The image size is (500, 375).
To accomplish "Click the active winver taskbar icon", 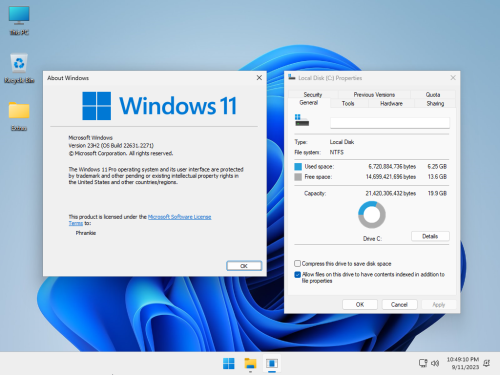I will point(272,363).
